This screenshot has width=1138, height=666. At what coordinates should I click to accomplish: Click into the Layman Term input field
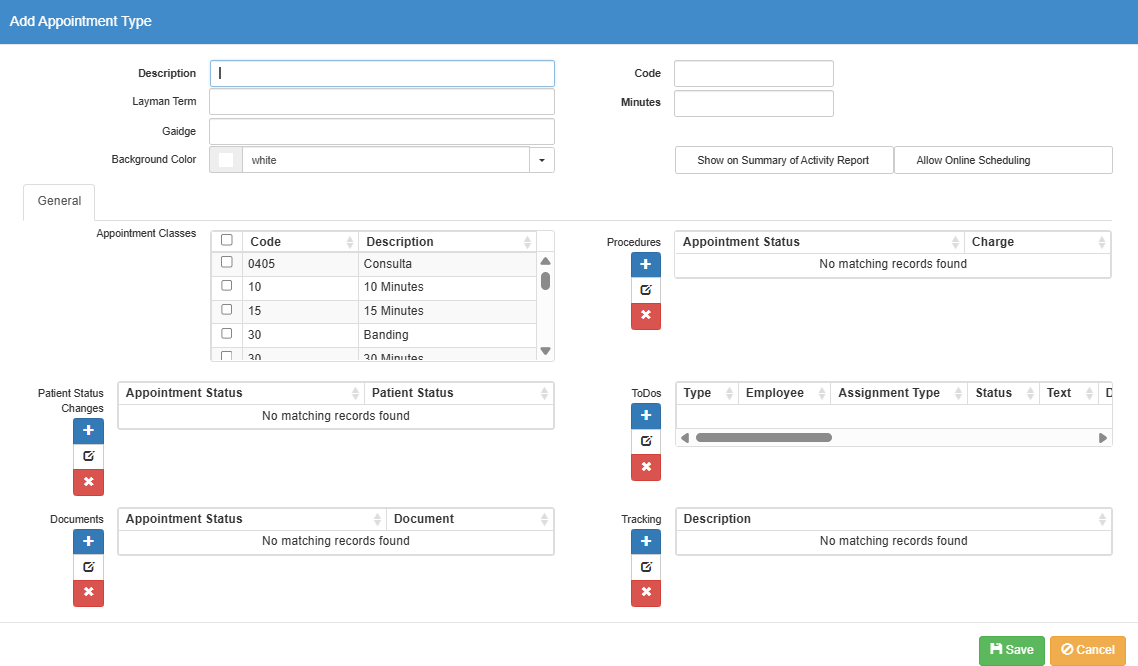381,102
